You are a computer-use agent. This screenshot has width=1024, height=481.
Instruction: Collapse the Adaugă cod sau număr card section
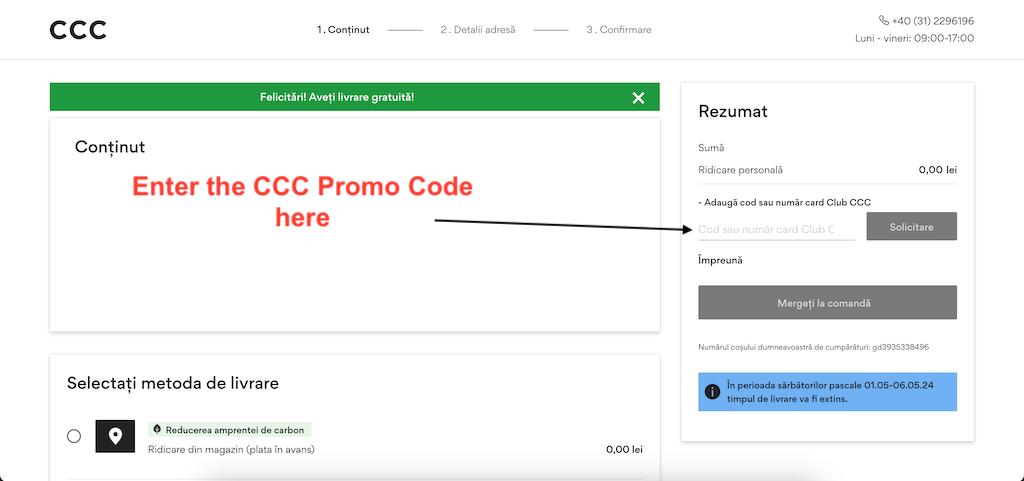(x=784, y=202)
